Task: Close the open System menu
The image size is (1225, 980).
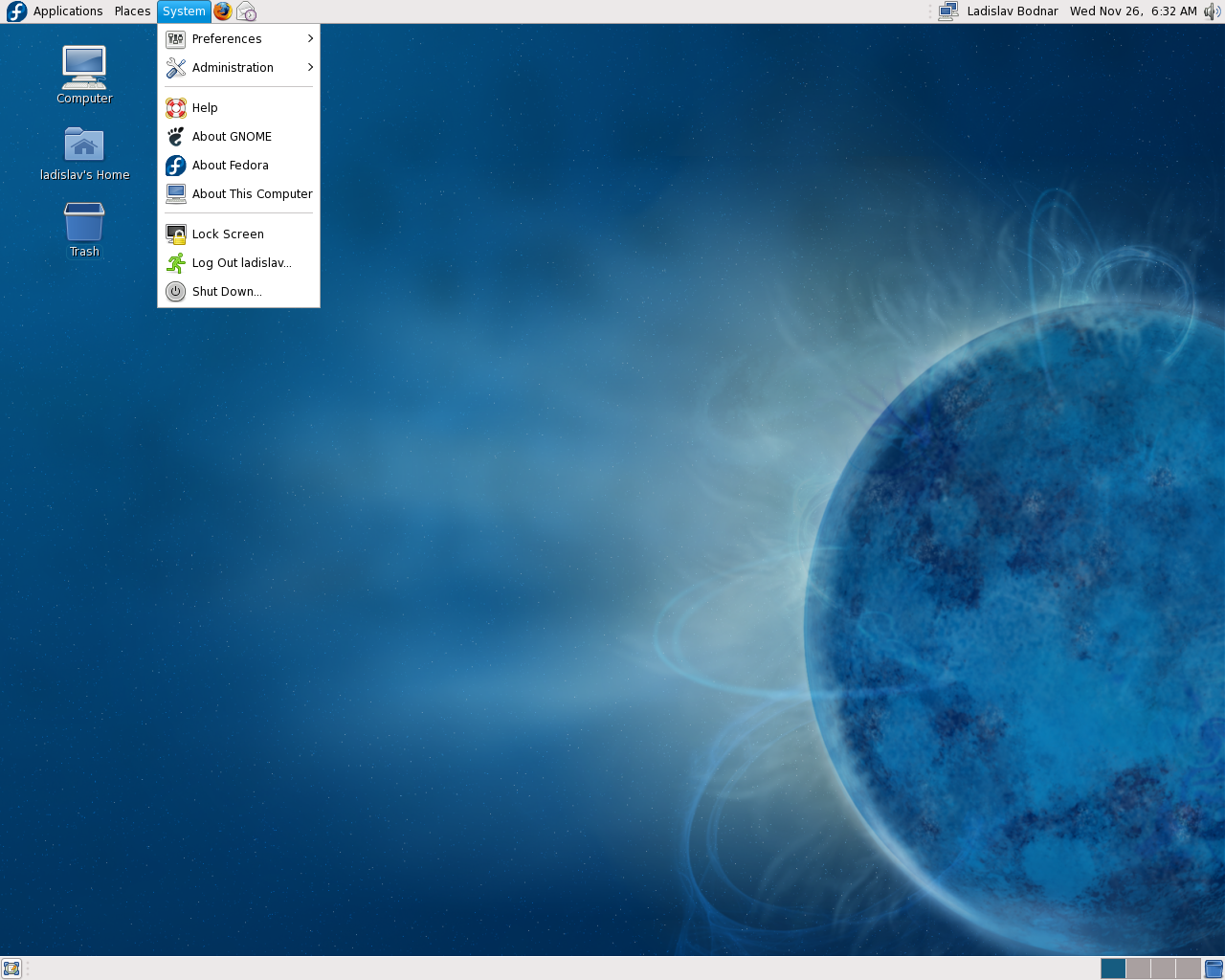Action: point(184,11)
